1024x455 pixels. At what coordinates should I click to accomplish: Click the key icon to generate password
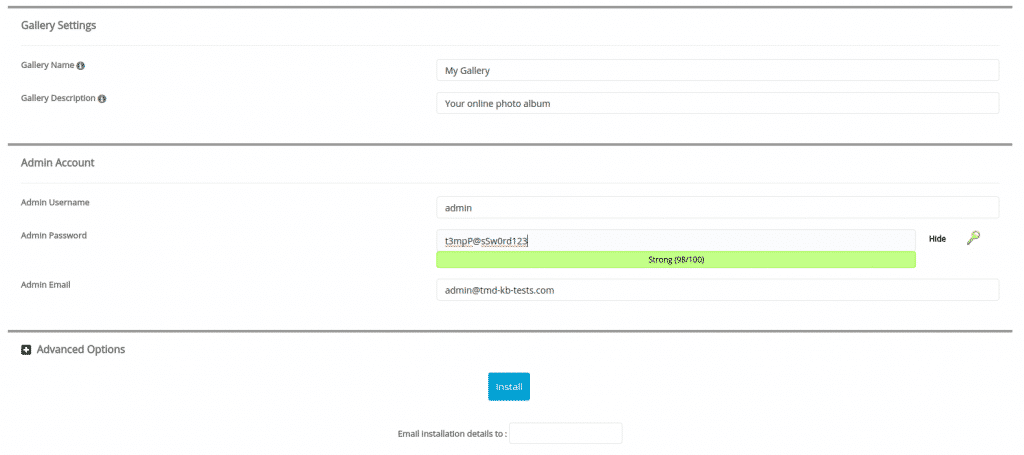click(973, 239)
